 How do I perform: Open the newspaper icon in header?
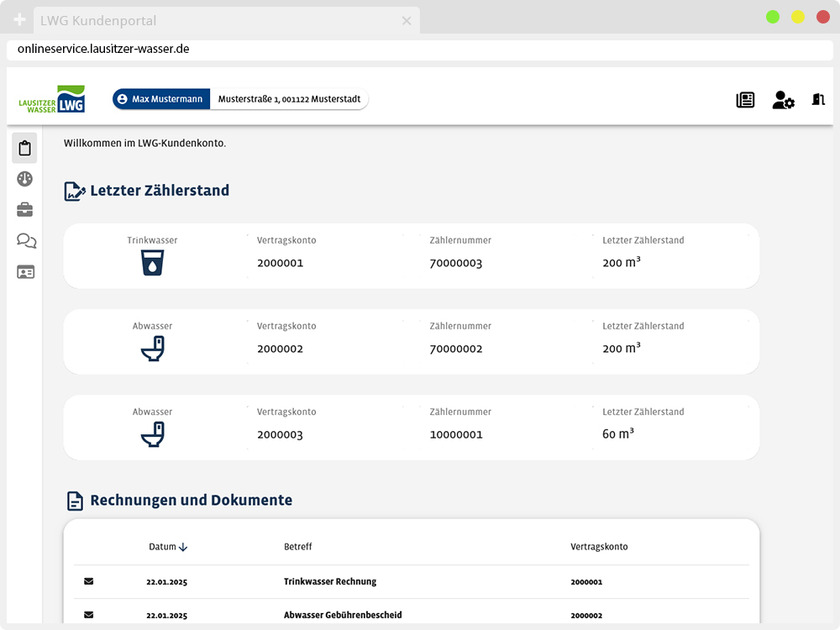click(745, 100)
